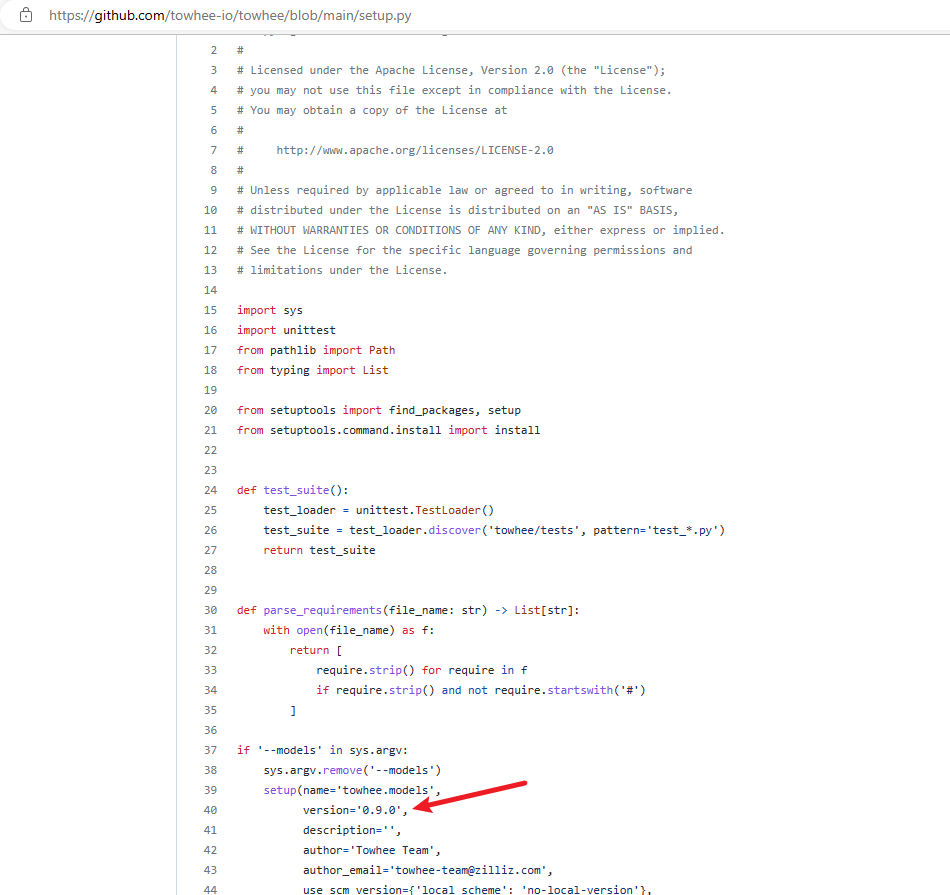Click line number 37 checking '--models' argument
This screenshot has width=950, height=895.
coord(211,750)
